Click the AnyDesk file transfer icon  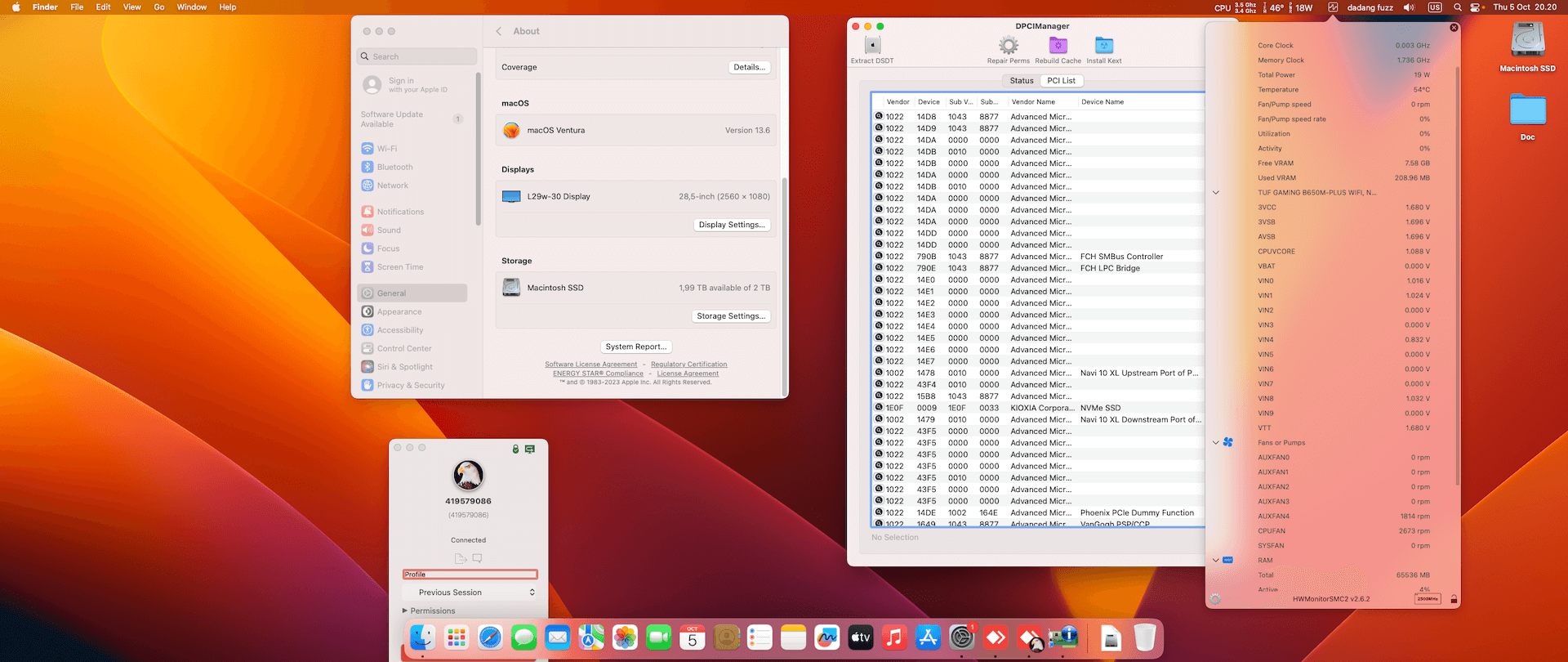tap(461, 559)
